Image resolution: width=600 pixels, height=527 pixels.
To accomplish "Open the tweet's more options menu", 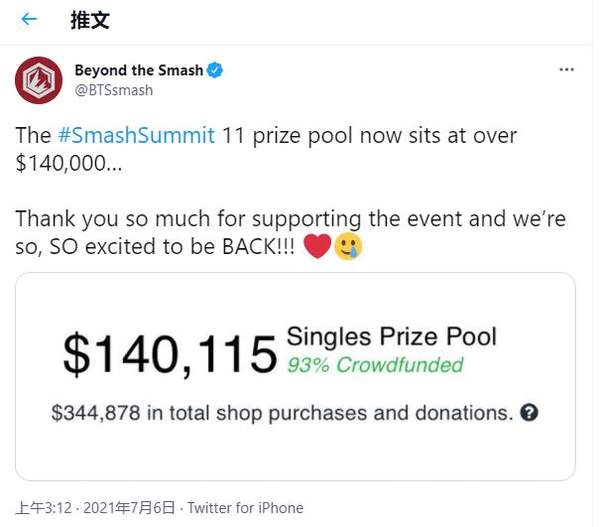I will (566, 70).
